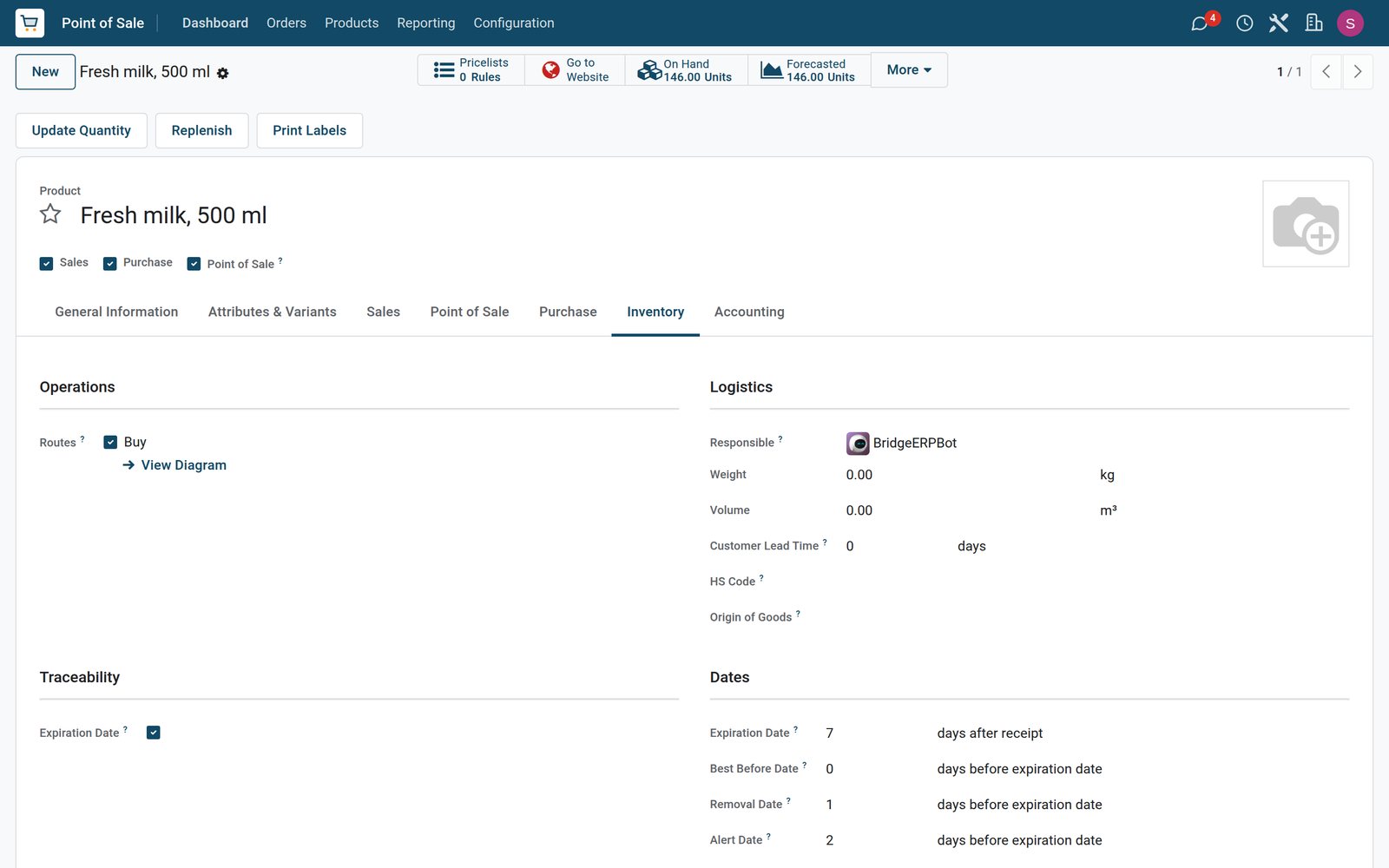This screenshot has height=868, width=1389.
Task: Uncheck the Sales checkbox
Action: coord(47,264)
